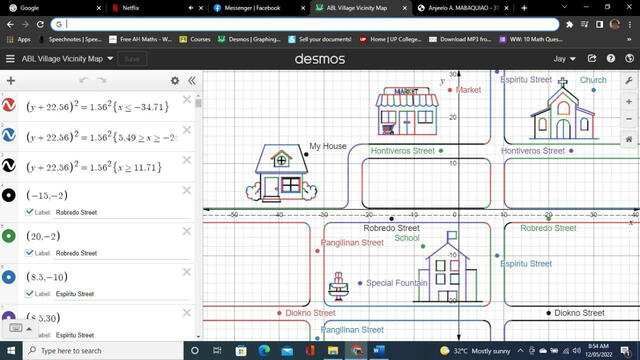Screen dimensions: 640x360
Task: Open the Windows Start menu
Action: (11, 351)
